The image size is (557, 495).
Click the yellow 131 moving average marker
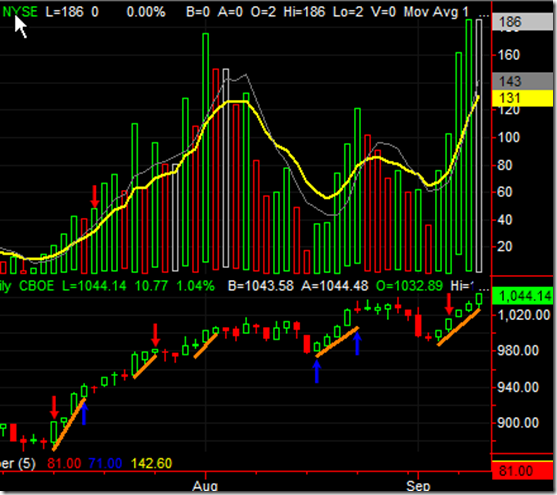(x=522, y=98)
